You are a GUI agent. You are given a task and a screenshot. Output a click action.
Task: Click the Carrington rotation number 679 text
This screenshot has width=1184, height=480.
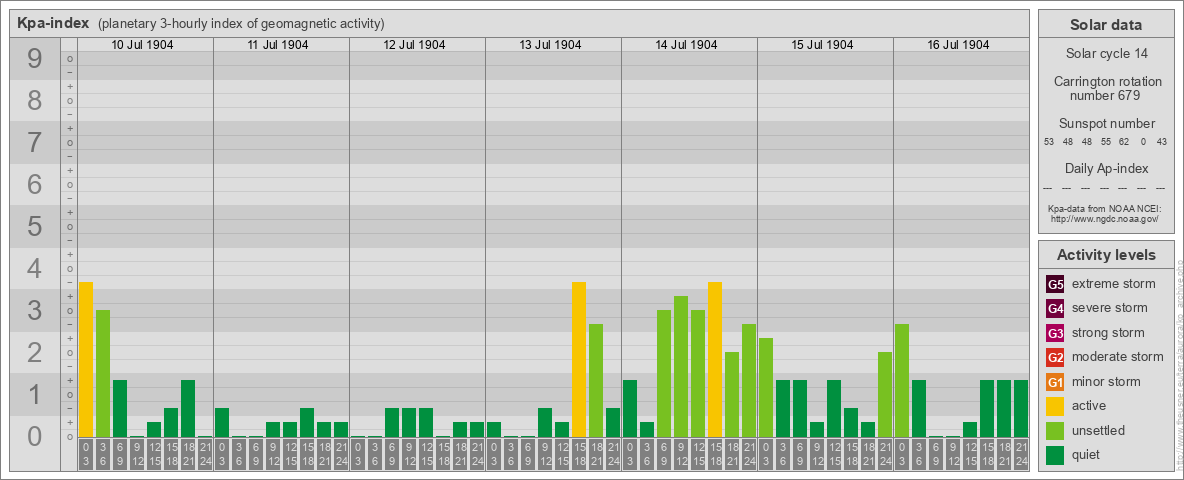(1106, 88)
